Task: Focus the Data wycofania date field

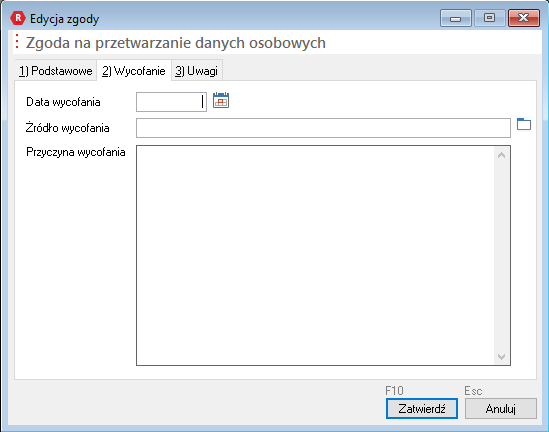Action: tap(171, 102)
